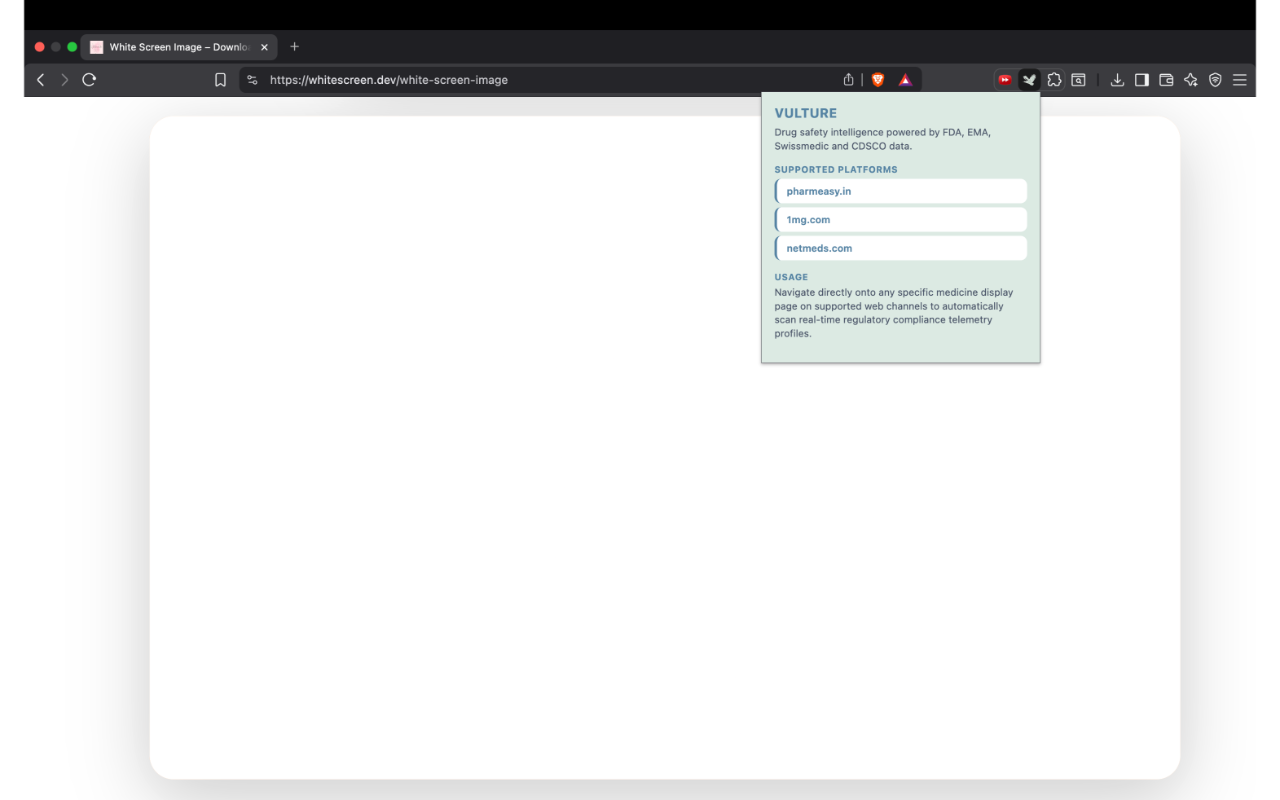Go forward to the next page
Screen dimensions: 1280x800
[65, 80]
